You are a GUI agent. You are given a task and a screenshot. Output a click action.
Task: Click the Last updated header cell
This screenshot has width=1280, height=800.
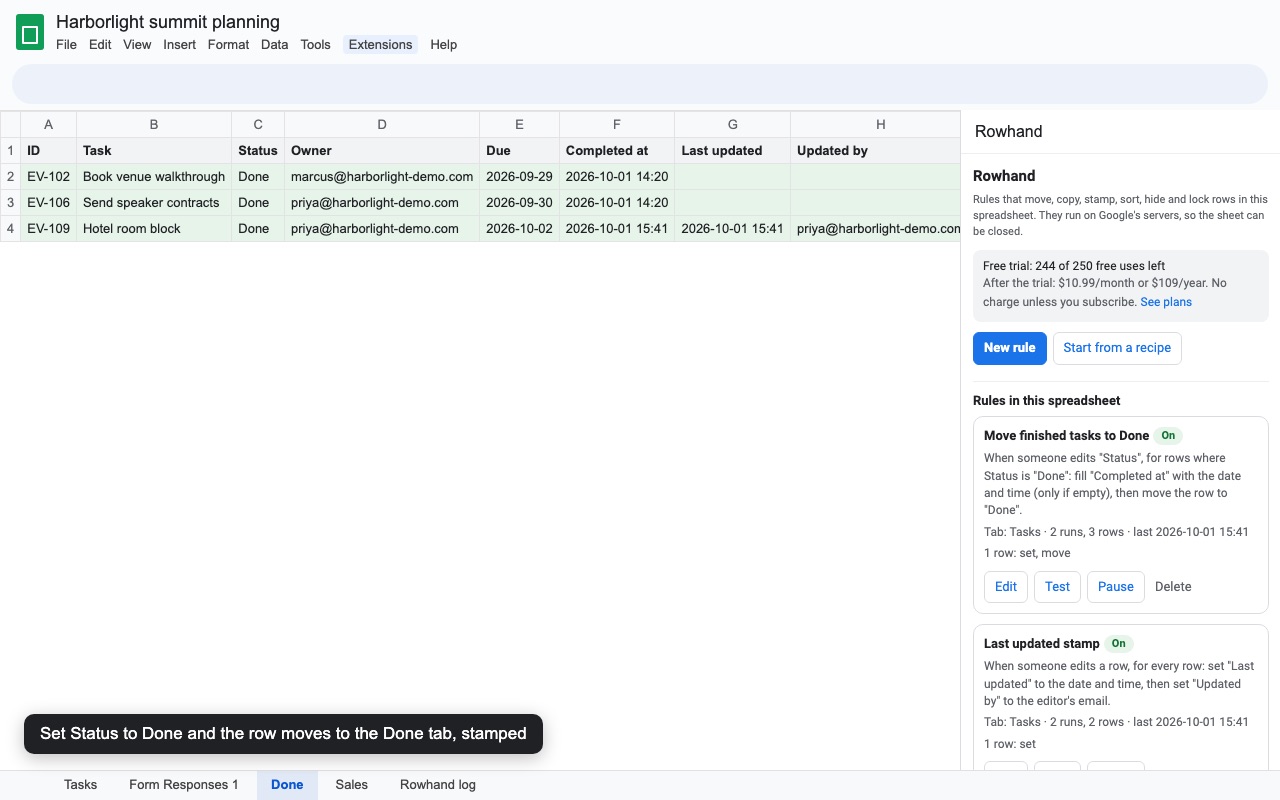point(732,151)
